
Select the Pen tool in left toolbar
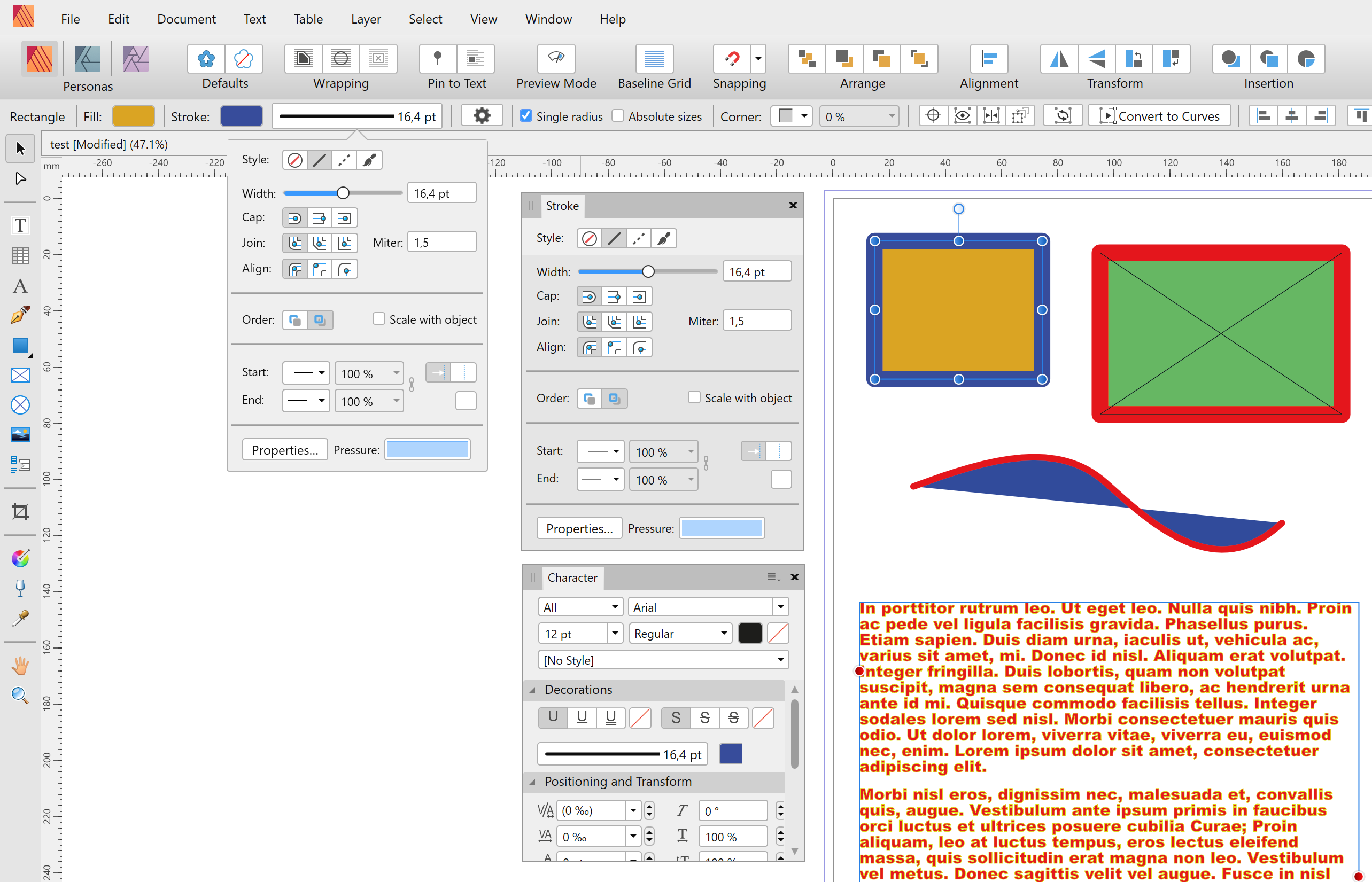20,315
